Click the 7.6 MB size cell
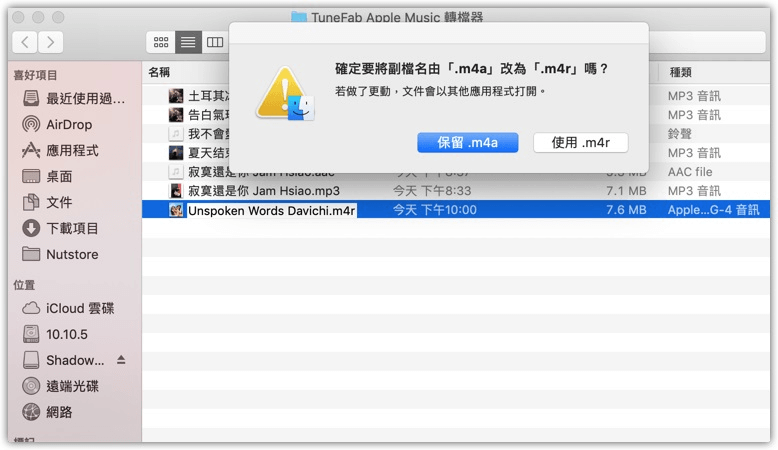Screen dimensions: 778x450 click(626, 210)
